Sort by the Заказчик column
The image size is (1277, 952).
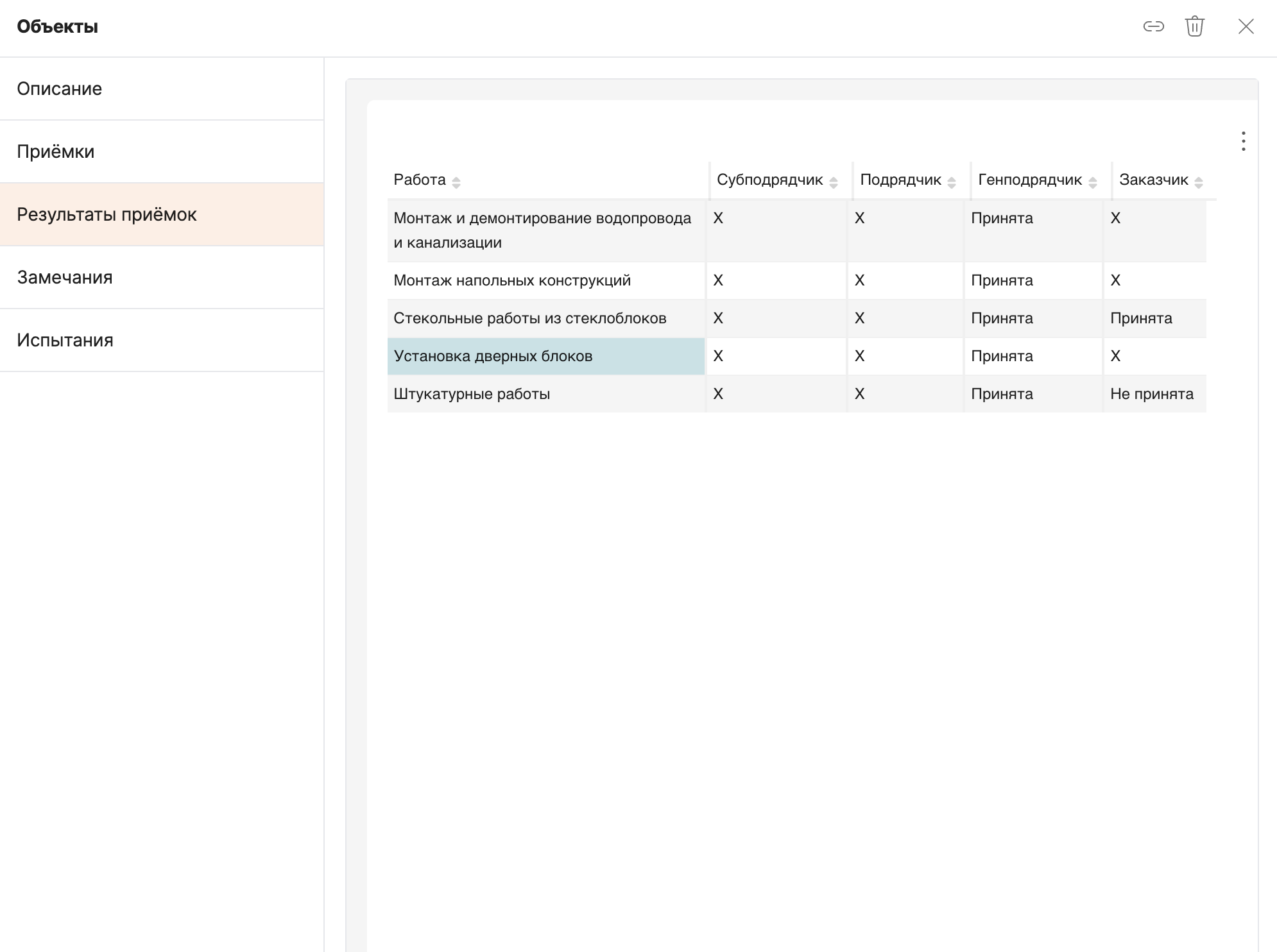click(1198, 182)
